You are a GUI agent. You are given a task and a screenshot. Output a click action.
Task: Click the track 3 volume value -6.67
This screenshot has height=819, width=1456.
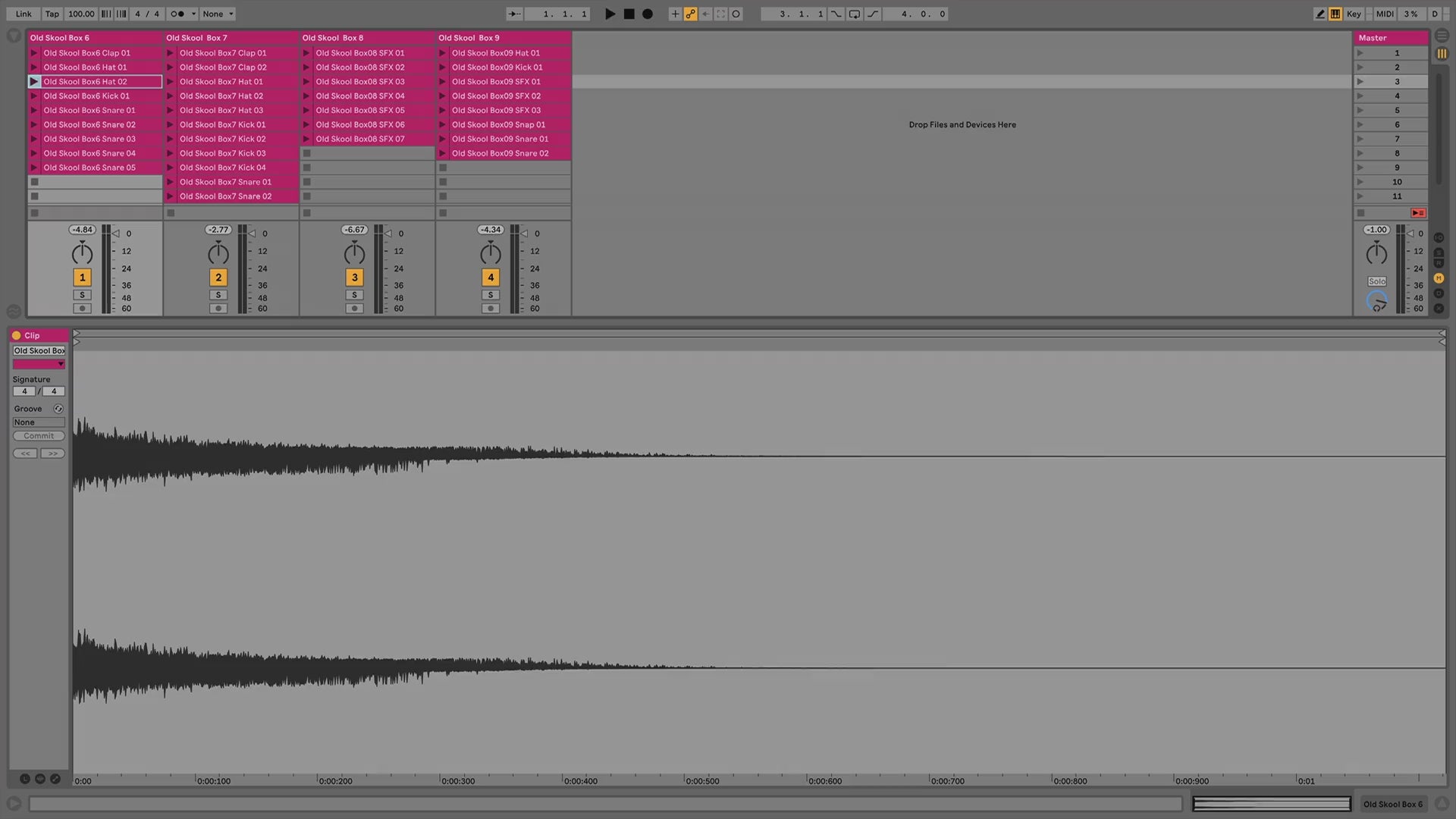pos(354,230)
